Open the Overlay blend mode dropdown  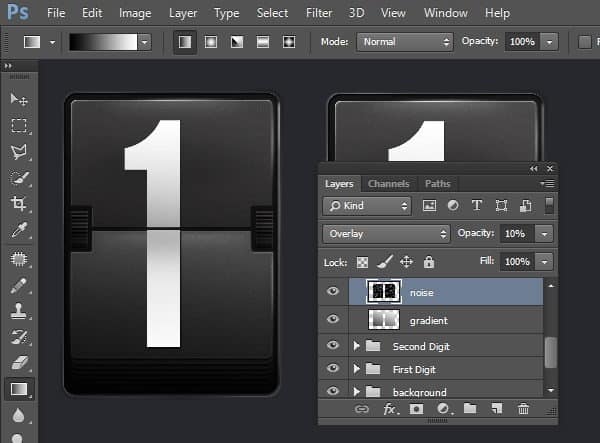(x=386, y=233)
